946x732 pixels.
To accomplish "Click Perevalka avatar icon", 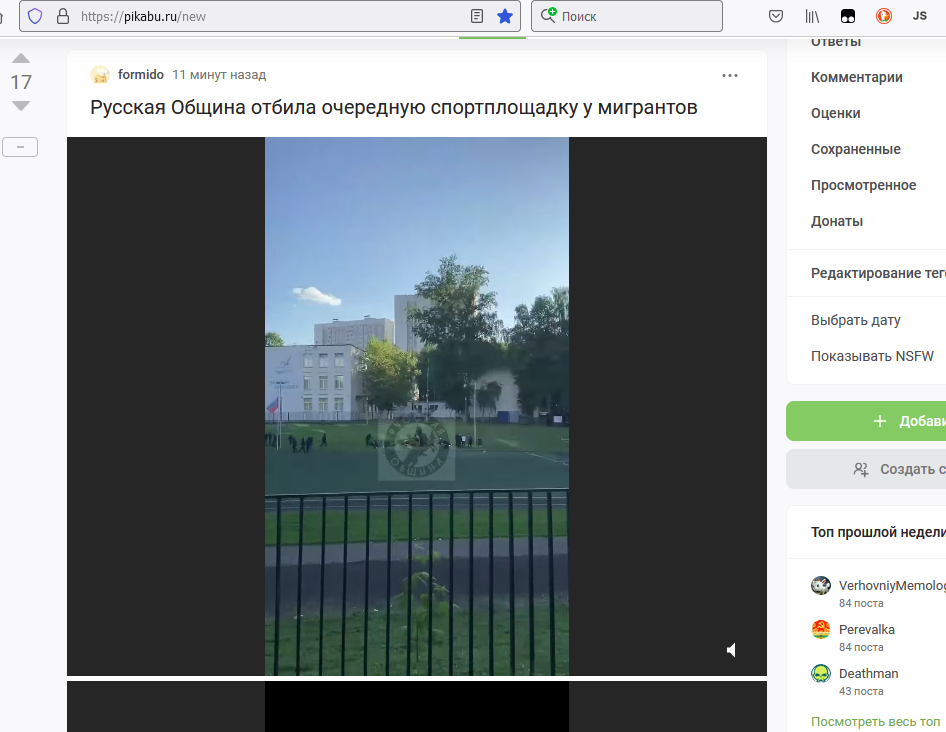I will point(821,629).
